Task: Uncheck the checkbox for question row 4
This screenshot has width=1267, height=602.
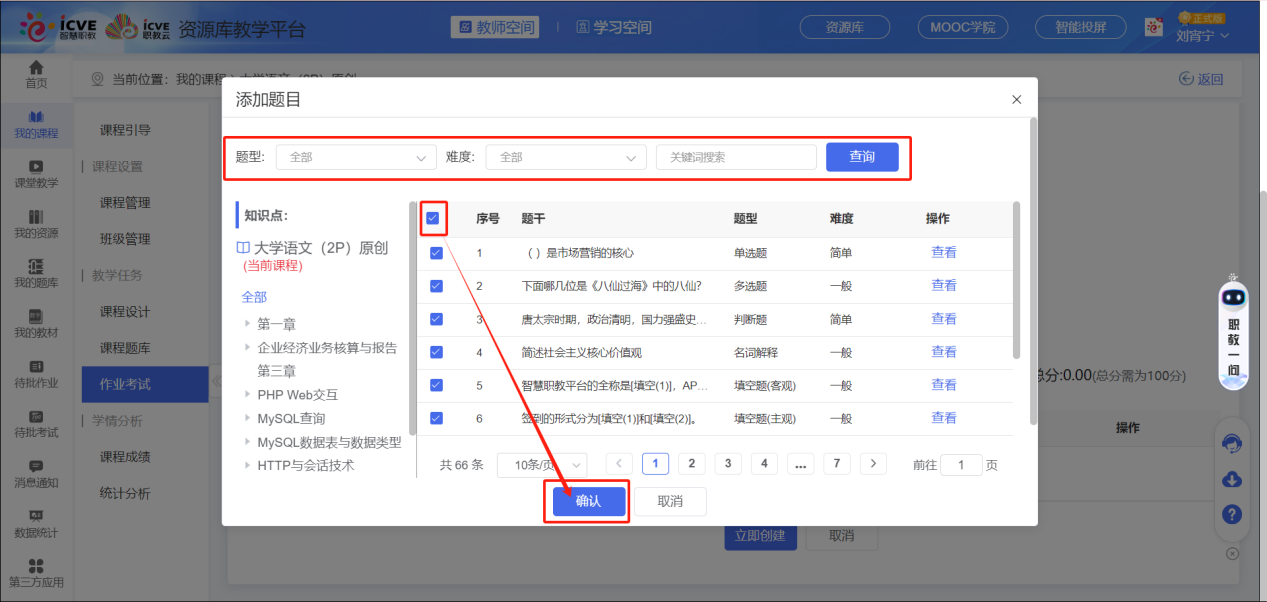Action: [436, 352]
